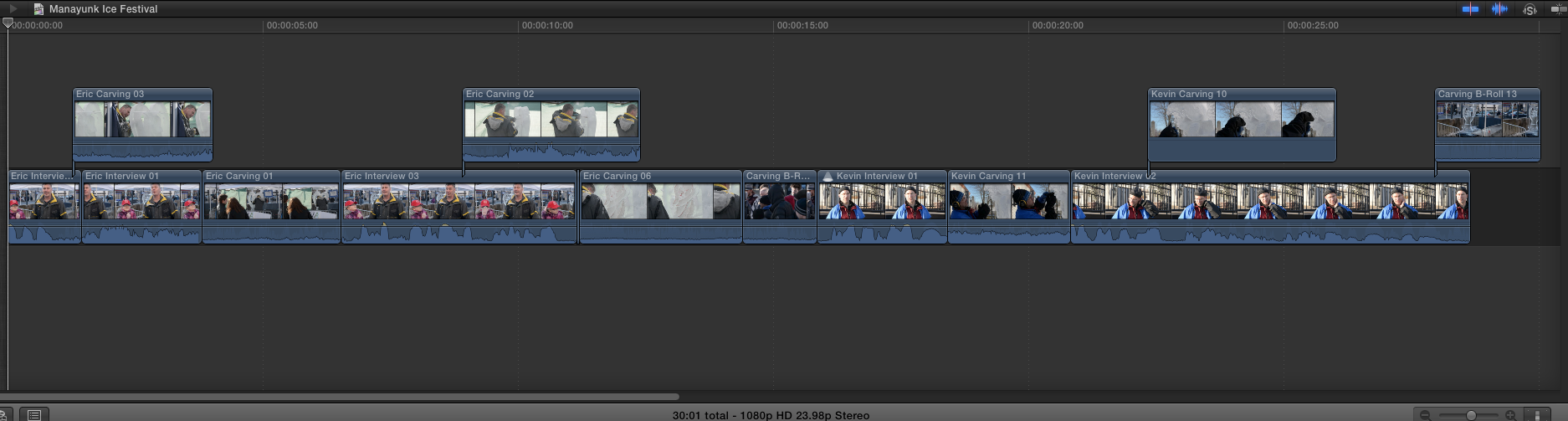Select the Carving B-R... storyline clip
The width and height of the screenshot is (1568, 421).
[780, 206]
